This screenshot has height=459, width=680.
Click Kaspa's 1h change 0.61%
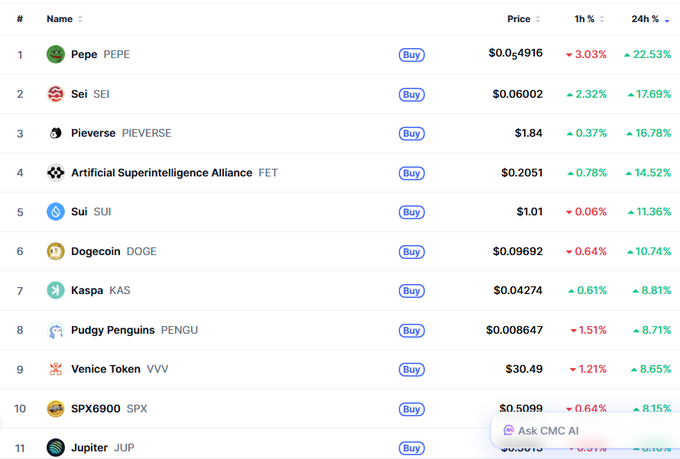[588, 290]
